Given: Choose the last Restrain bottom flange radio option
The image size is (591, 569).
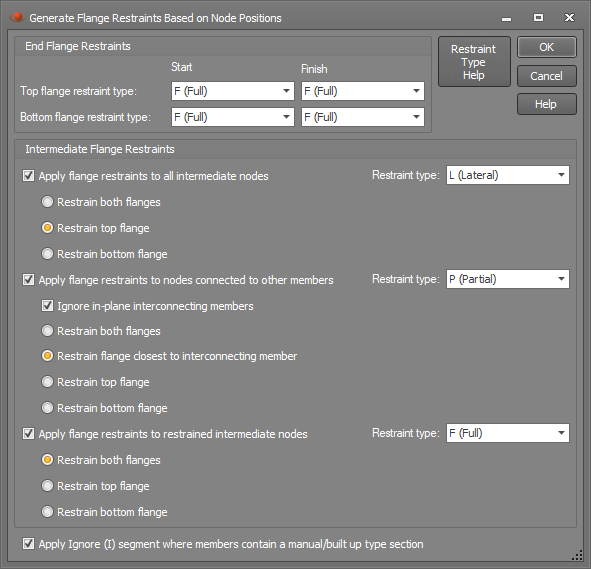Looking at the screenshot, I should [x=47, y=512].
